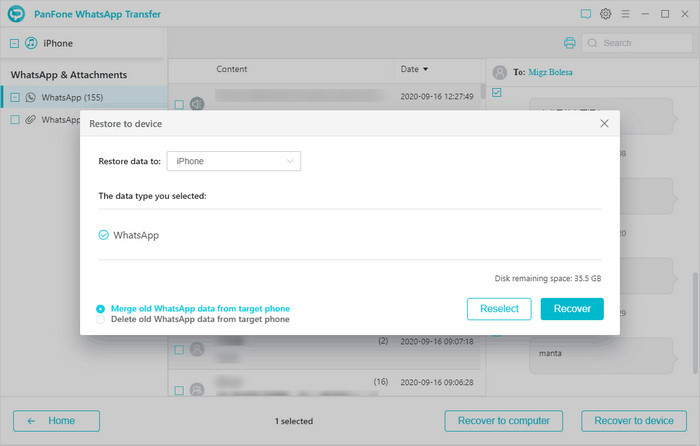This screenshot has width=700, height=446.
Task: Tick checkbox for 2020-09-16 09:06:28 row
Action: point(179,391)
